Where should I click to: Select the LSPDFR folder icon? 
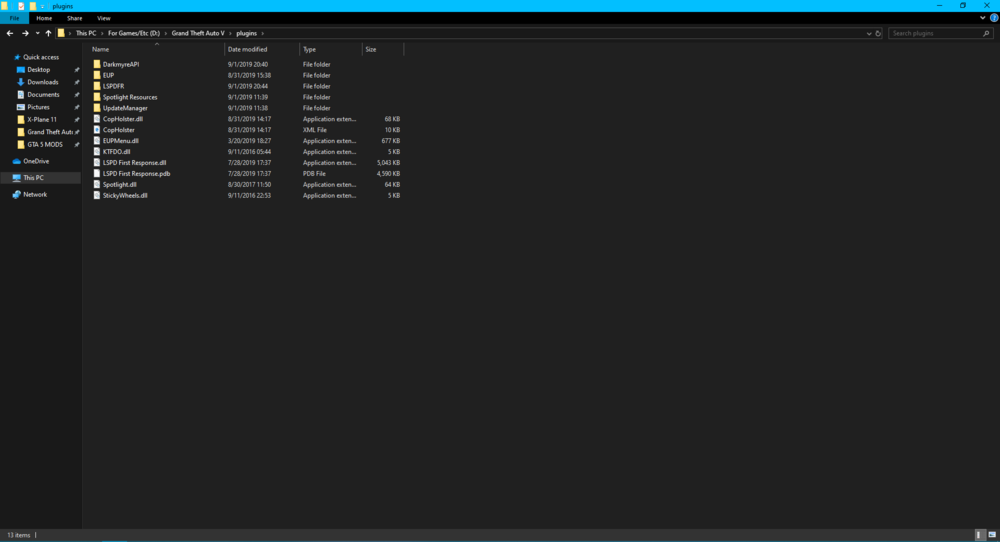pos(97,86)
